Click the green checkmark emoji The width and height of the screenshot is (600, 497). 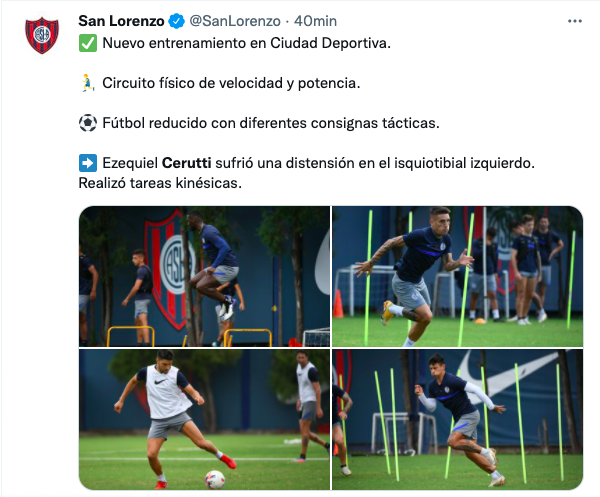[88, 43]
